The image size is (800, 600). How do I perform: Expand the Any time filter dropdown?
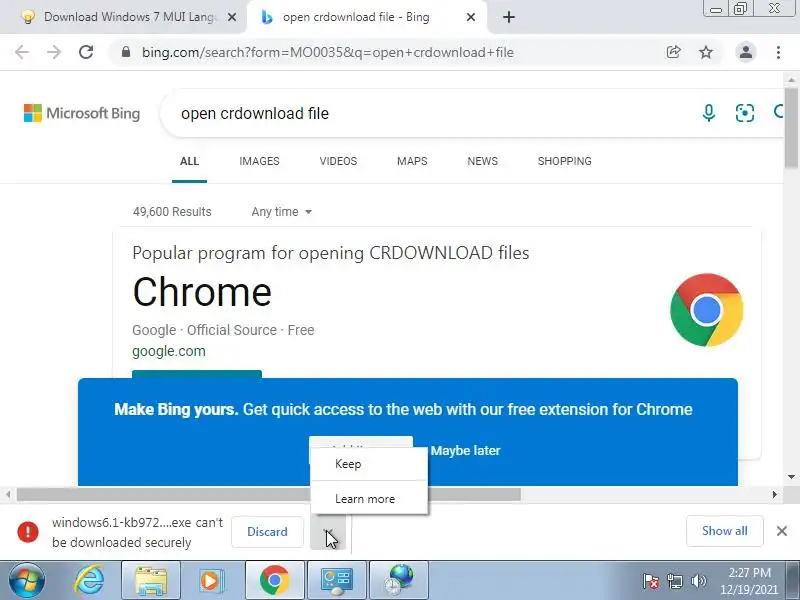tap(282, 212)
